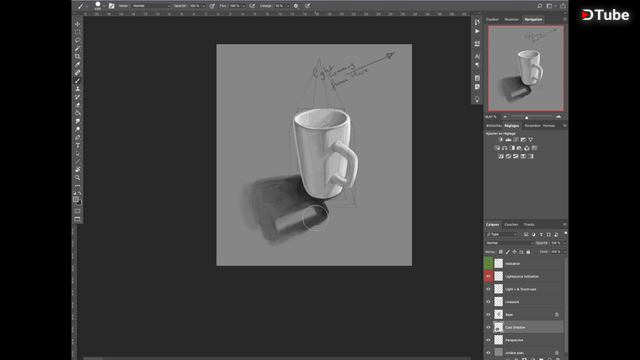Select the Pen tool
The image size is (640, 360).
(x=78, y=137)
